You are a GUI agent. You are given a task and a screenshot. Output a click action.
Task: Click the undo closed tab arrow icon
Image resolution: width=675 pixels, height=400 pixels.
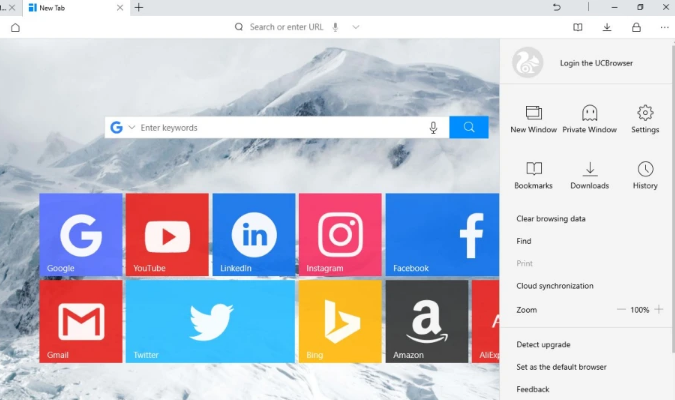[x=557, y=7]
